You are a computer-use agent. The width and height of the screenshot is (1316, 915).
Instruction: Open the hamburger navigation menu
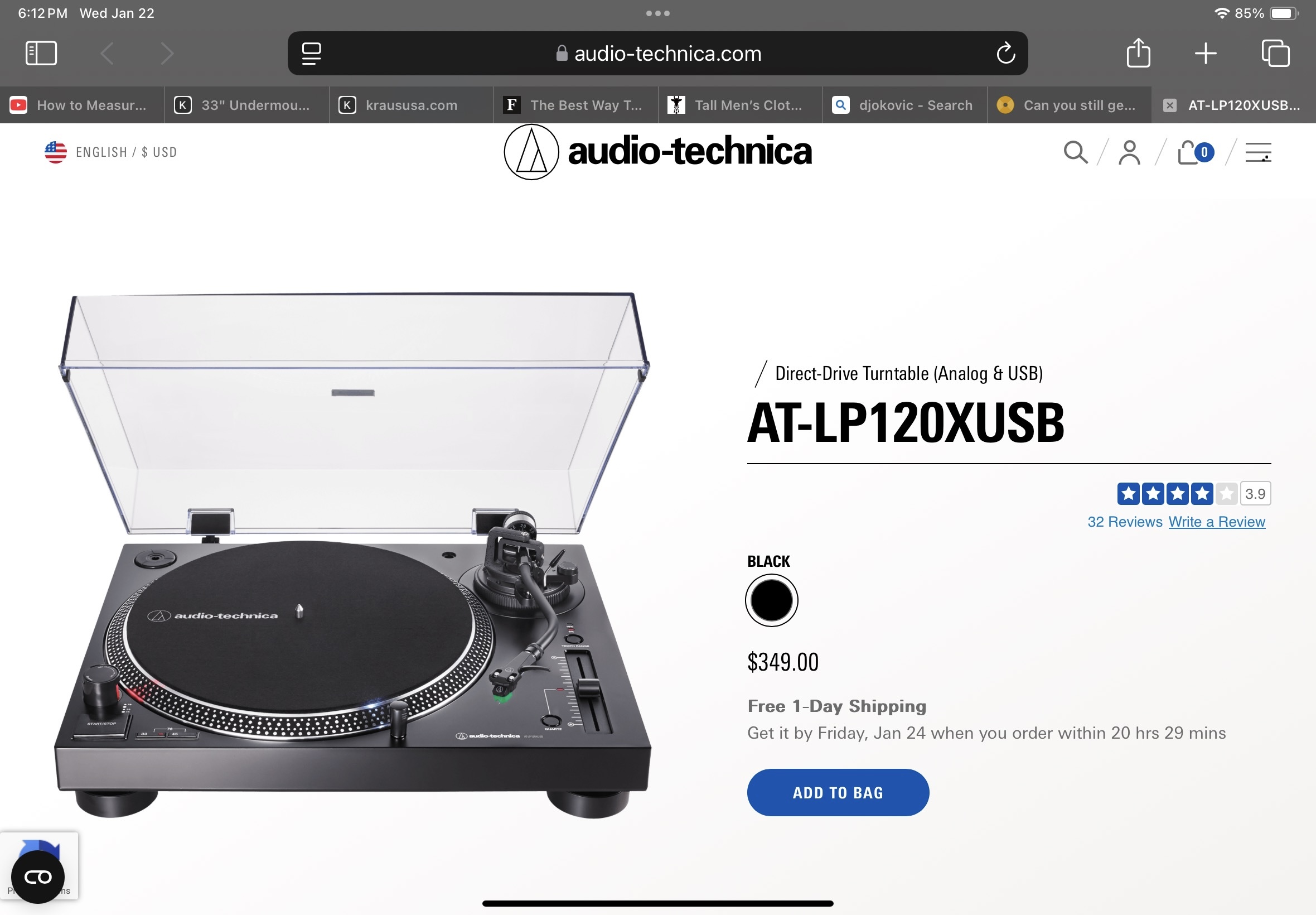point(1258,152)
